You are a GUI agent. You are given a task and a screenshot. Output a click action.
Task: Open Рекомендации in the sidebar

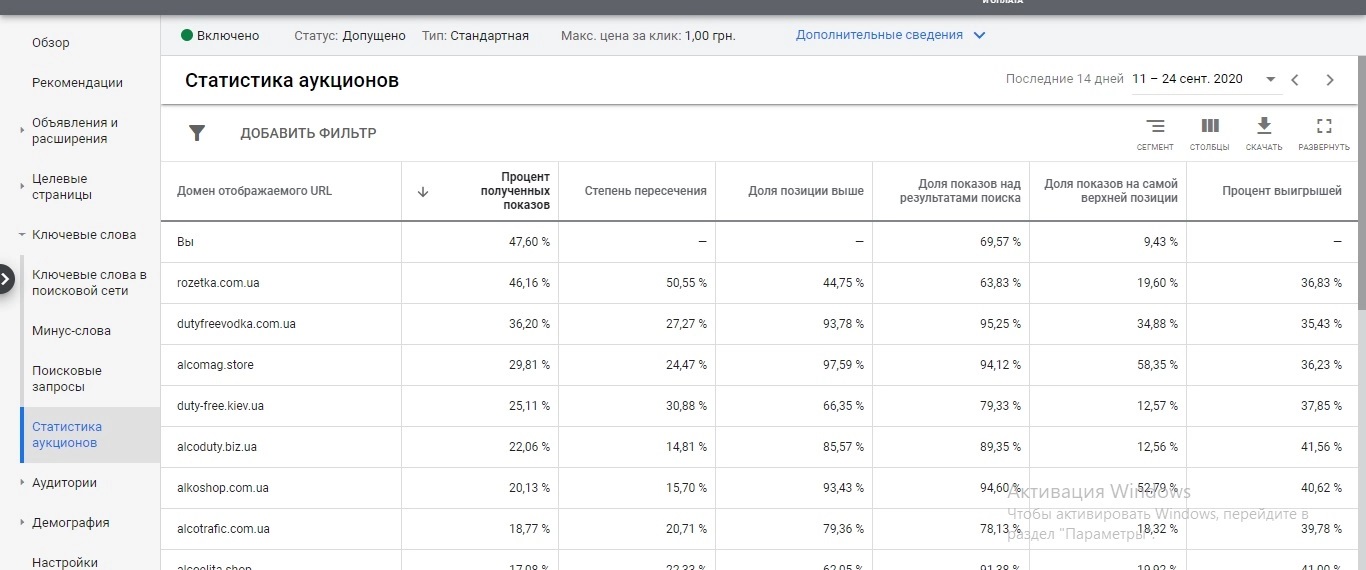click(77, 83)
